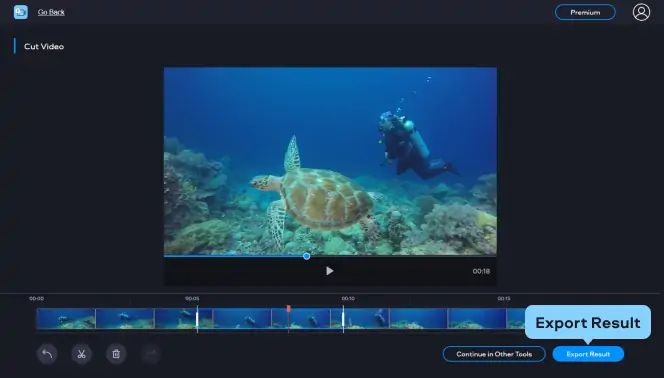Open the user account profile icon

pos(641,12)
